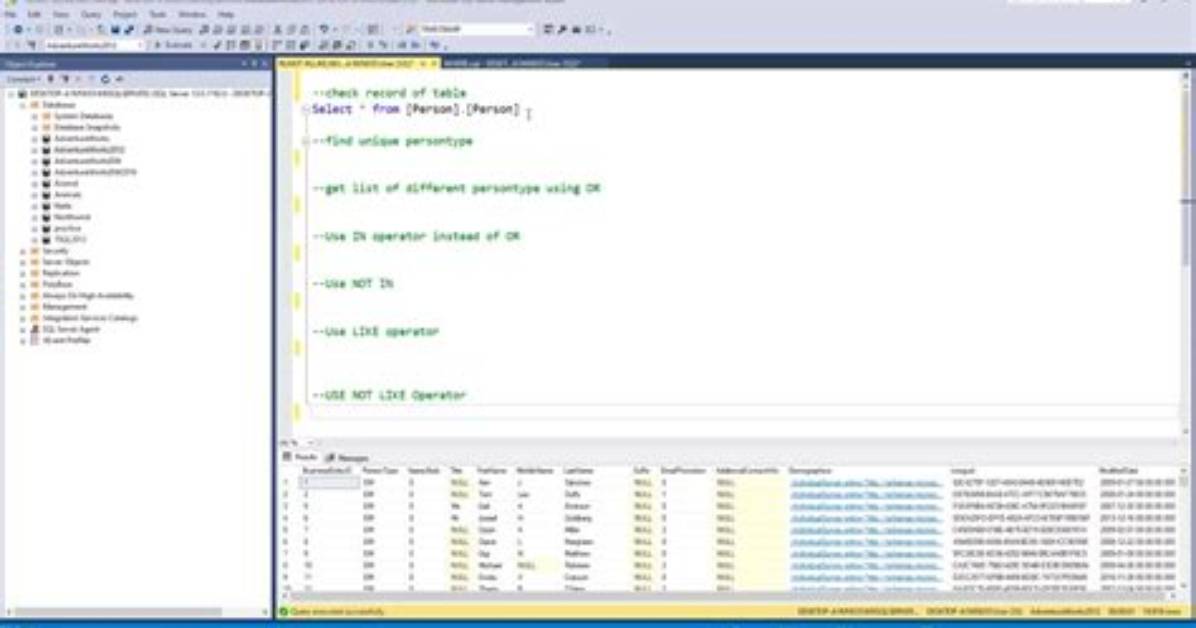Viewport: 1196px width, 628px height.
Task: Click the Object Explorer pin icon
Action: tap(254, 63)
